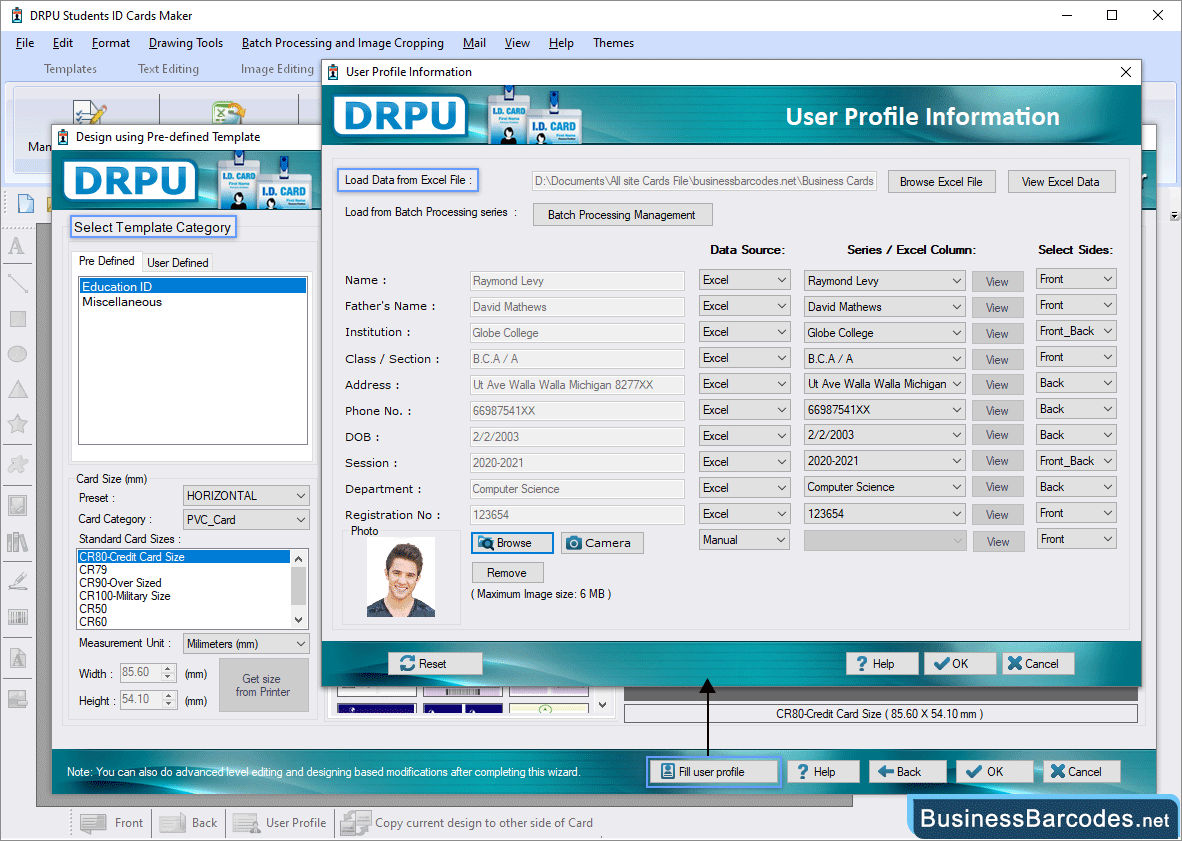The image size is (1182, 841).
Task: Select the Text tool in left sidebar
Action: point(17,246)
